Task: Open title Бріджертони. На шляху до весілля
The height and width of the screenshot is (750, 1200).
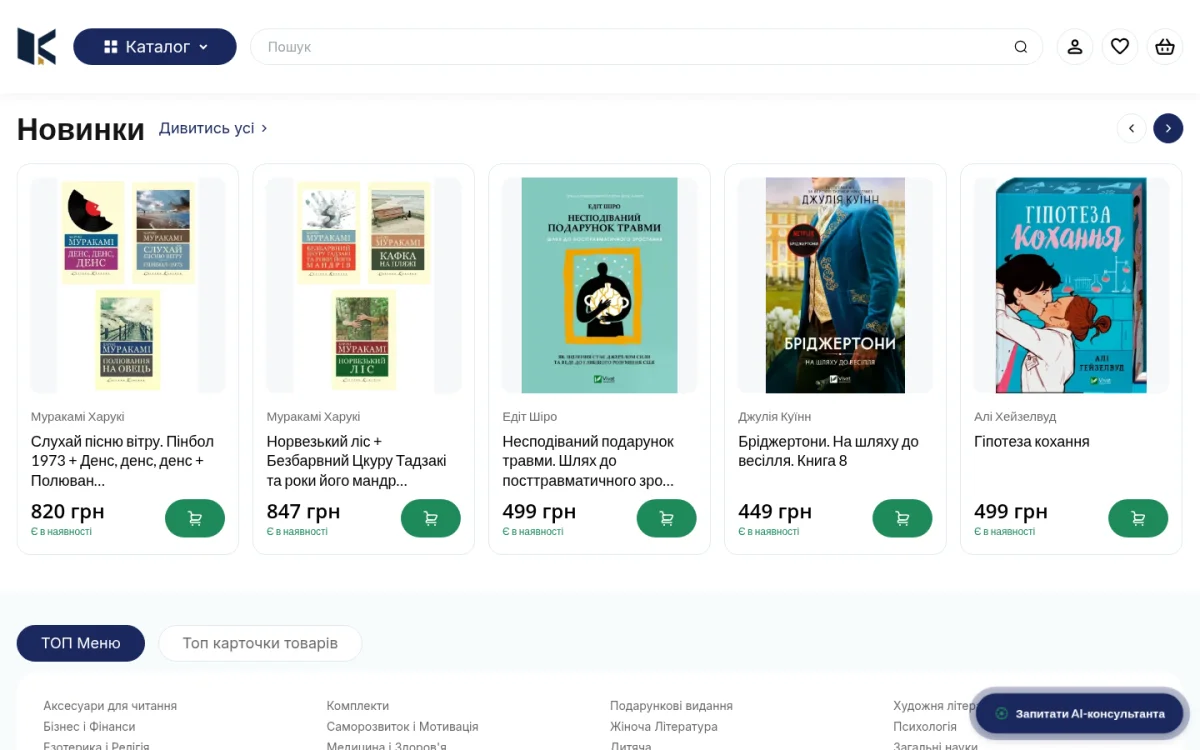Action: [829, 451]
